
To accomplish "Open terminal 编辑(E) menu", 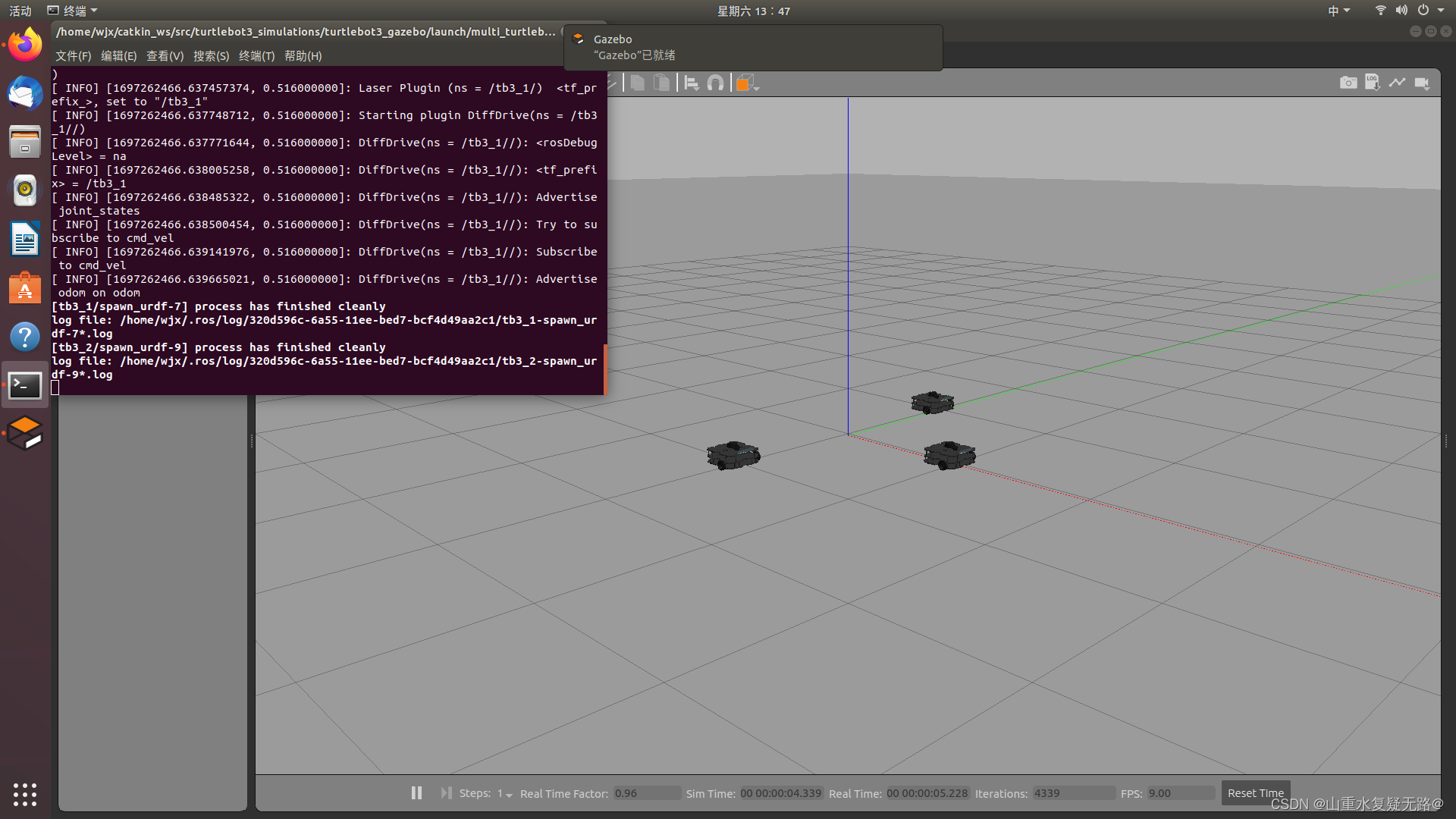I will (119, 56).
